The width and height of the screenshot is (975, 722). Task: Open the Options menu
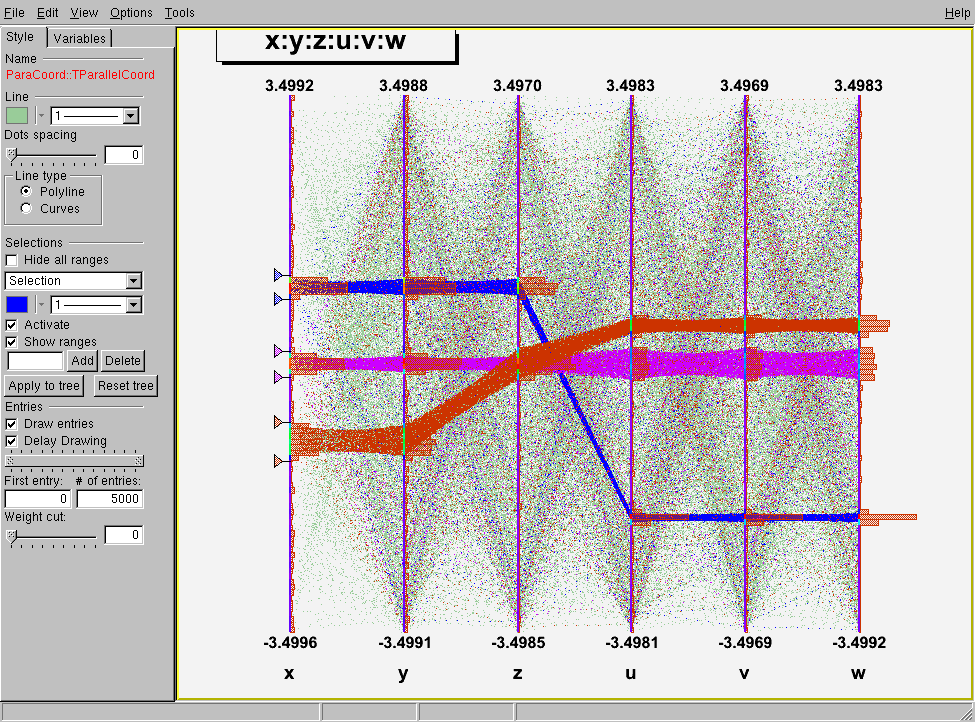tap(131, 12)
